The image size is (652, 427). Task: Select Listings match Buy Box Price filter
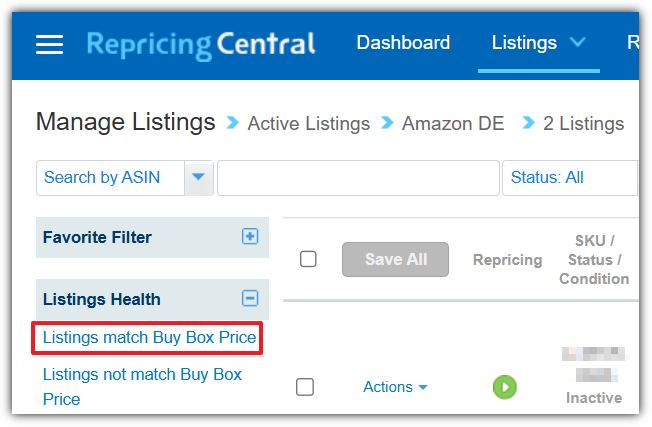click(x=149, y=338)
